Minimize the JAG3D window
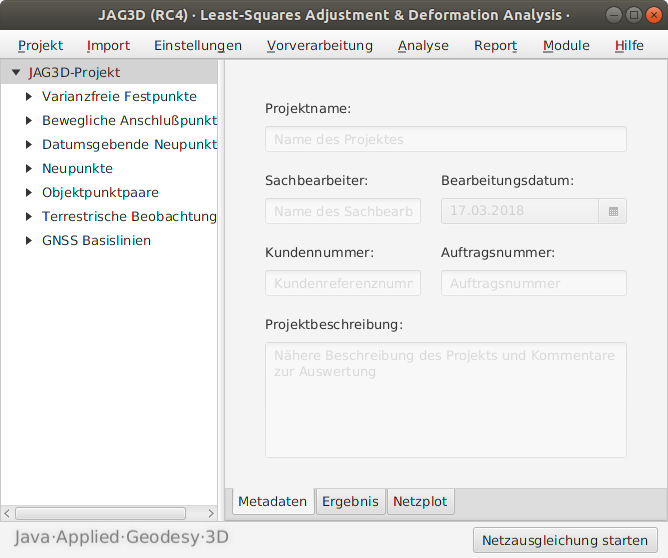Image resolution: width=668 pixels, height=558 pixels. 613,15
